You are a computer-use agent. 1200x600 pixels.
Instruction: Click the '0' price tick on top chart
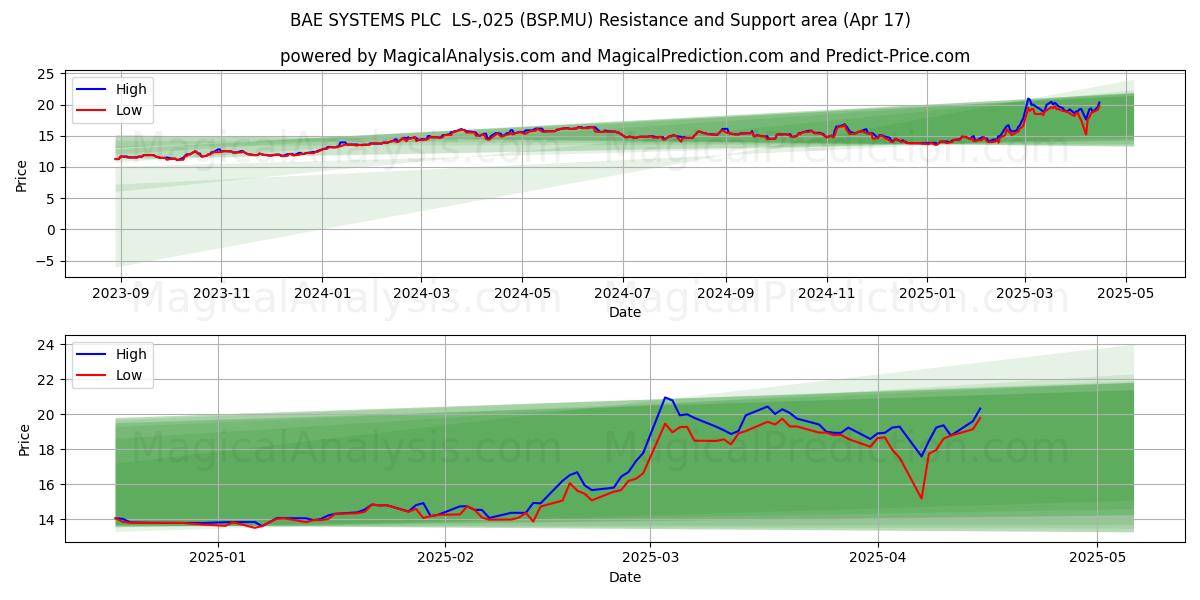[51, 230]
